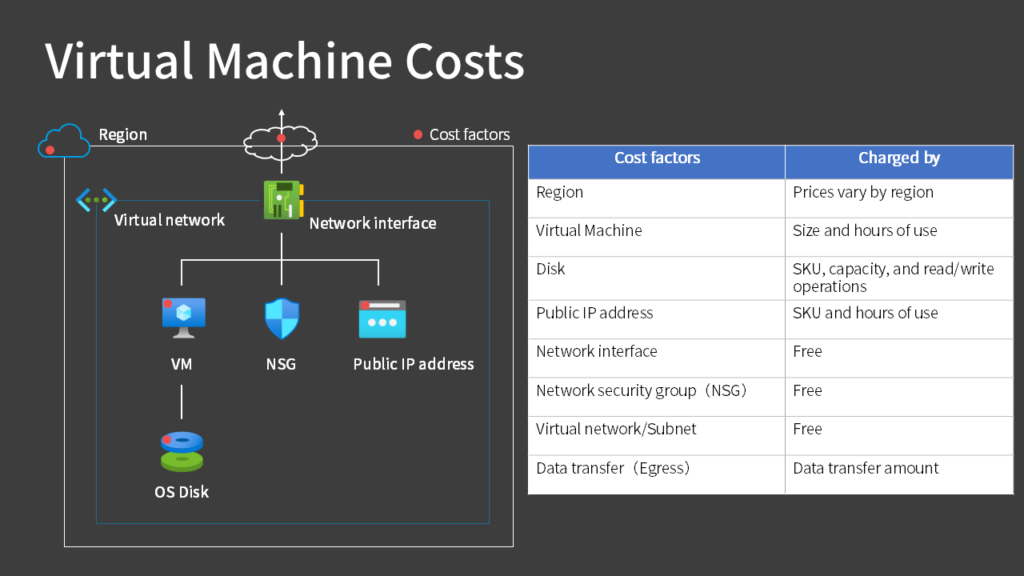1024x576 pixels.
Task: Click the OS Disk stacked-disks icon
Action: [x=181, y=452]
